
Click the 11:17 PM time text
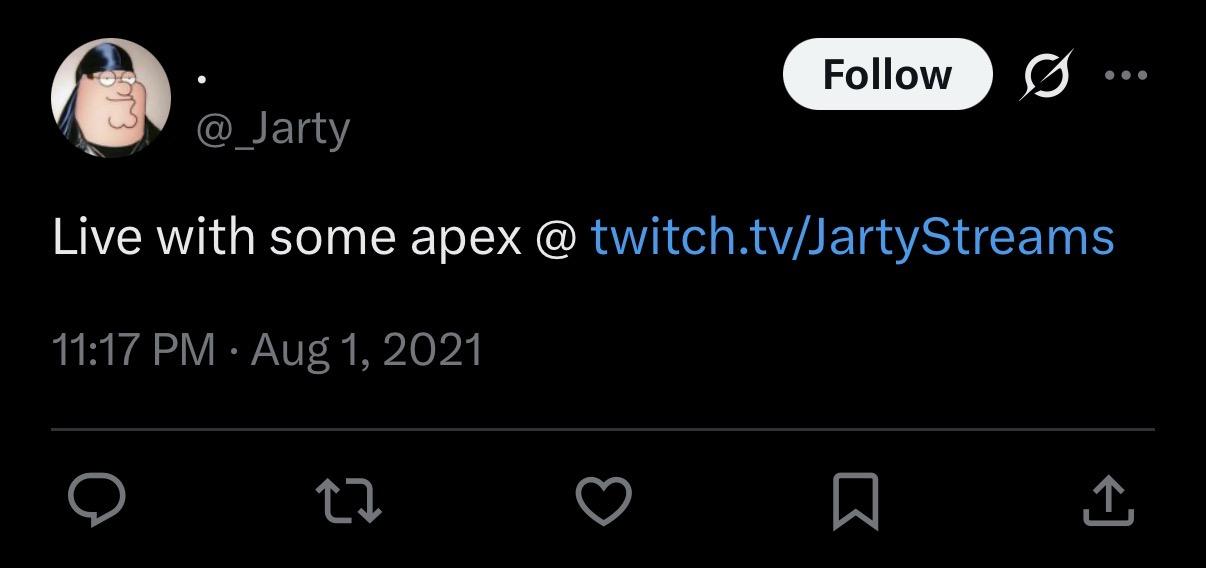click(133, 350)
